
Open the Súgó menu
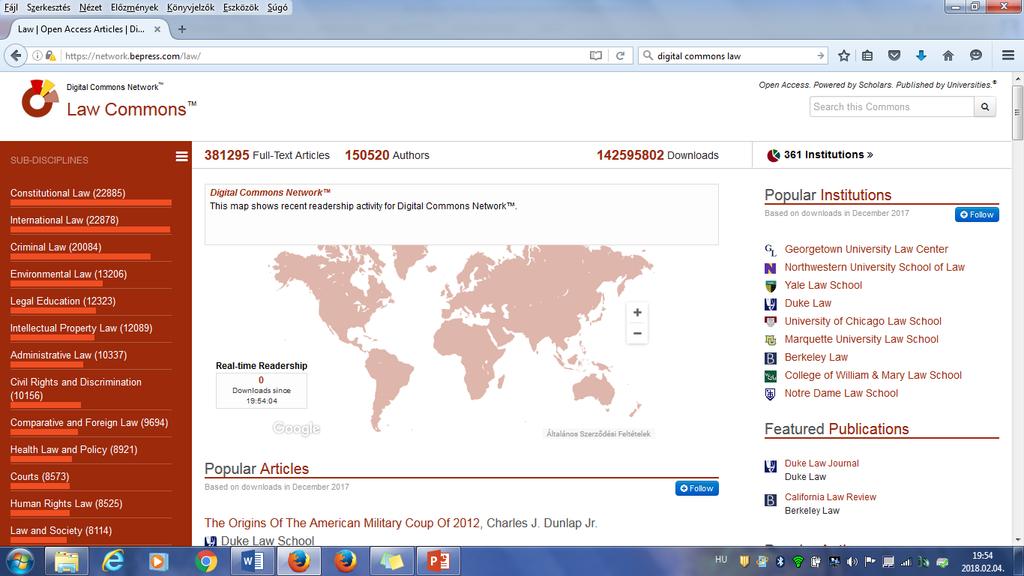[x=277, y=7]
